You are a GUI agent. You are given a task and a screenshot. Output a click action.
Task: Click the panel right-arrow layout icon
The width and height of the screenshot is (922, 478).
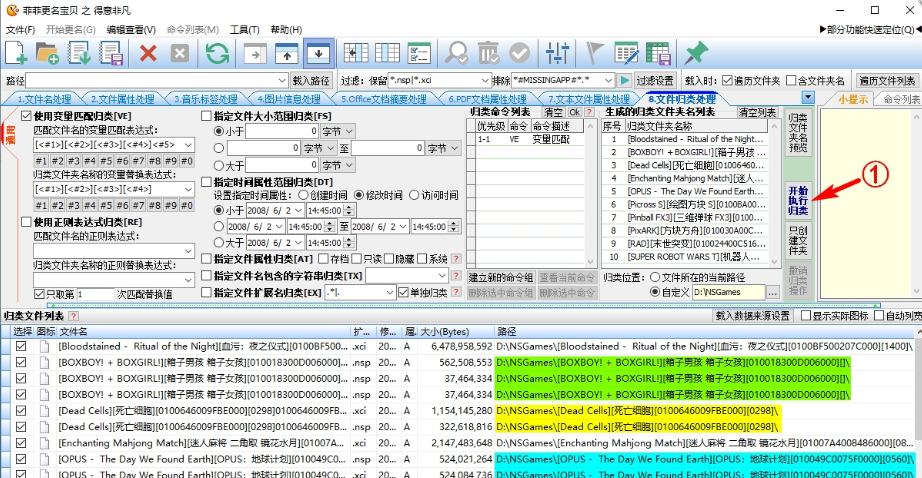coord(255,54)
